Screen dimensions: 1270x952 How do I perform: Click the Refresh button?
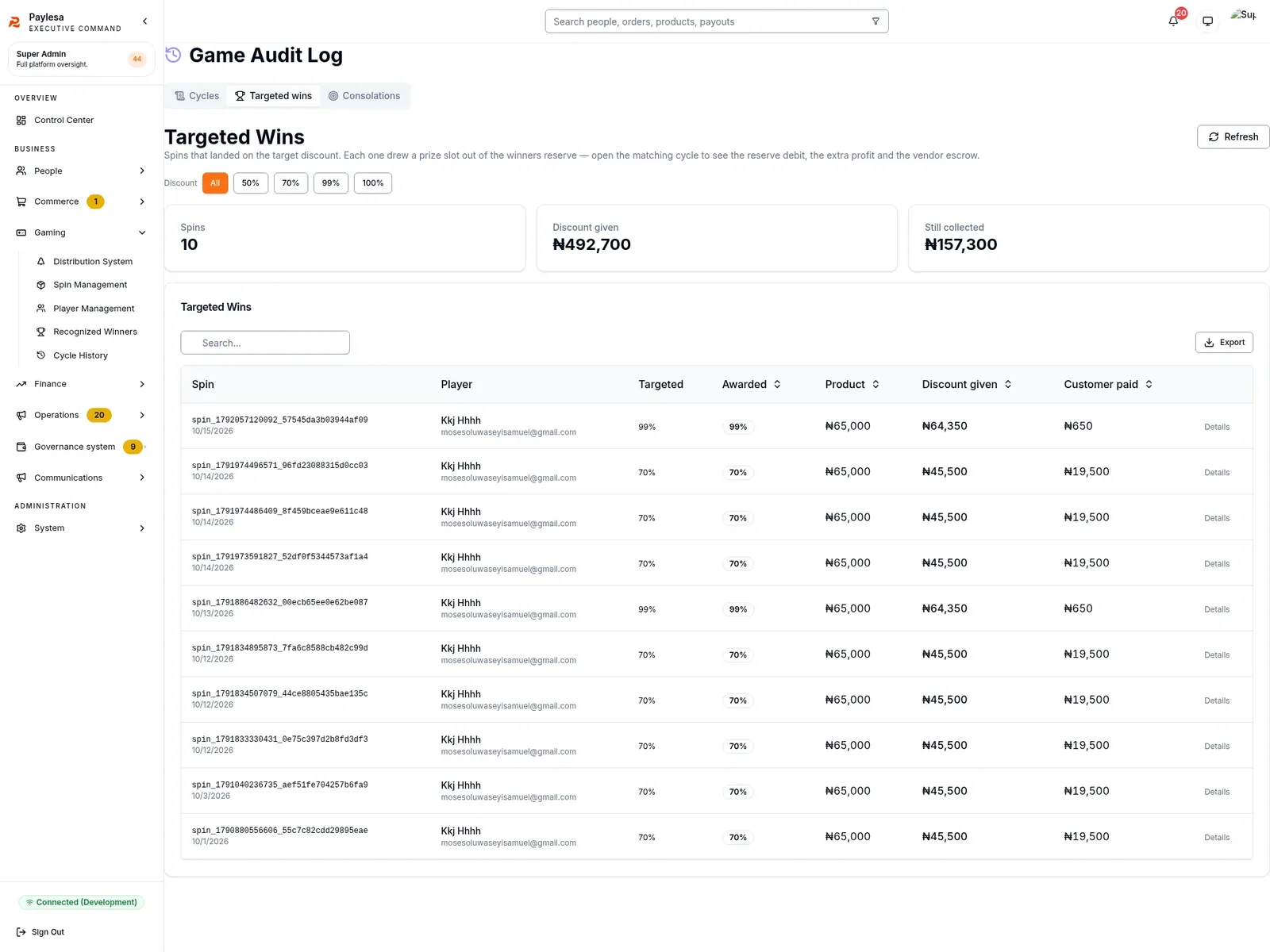coord(1233,136)
